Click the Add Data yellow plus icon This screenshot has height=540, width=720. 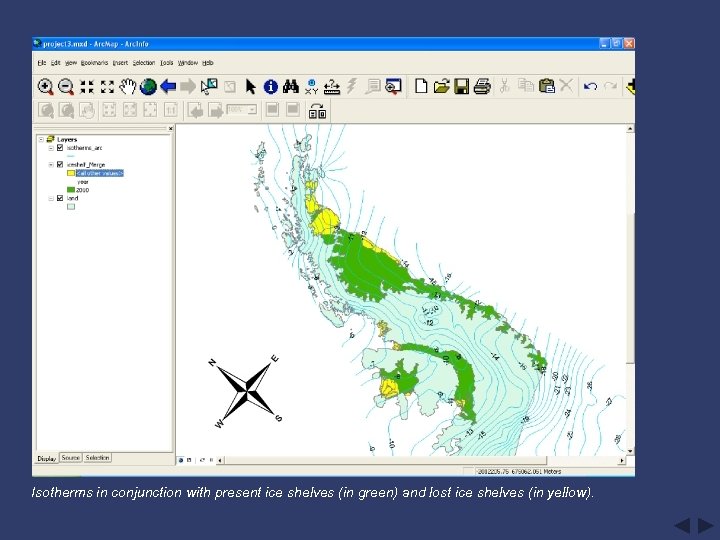[x=630, y=86]
